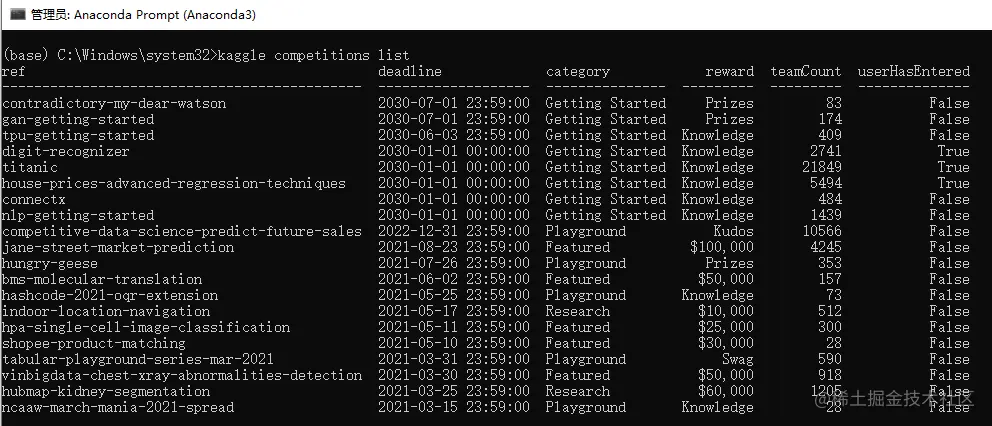Click the jane-street-market-prediction entry
Viewport: 992px width, 426px height.
click(x=118, y=247)
